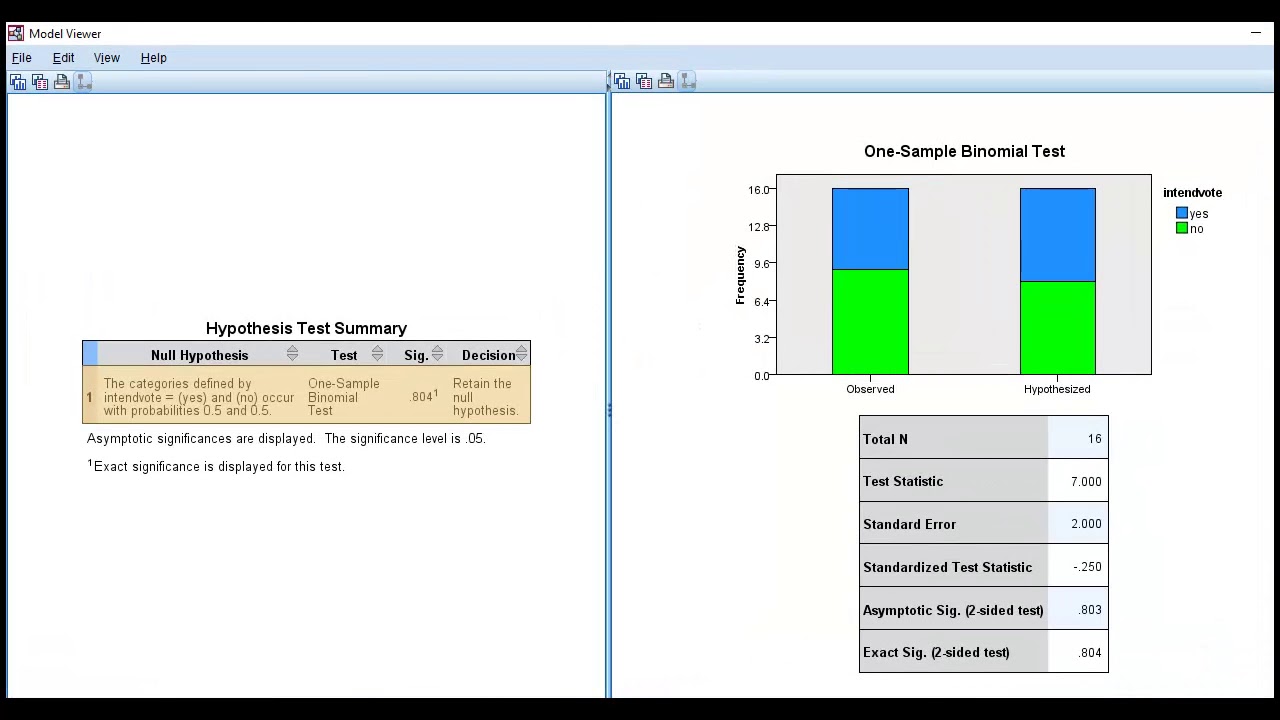Click the 'Total N' row label
The image size is (1280, 720).
(885, 439)
